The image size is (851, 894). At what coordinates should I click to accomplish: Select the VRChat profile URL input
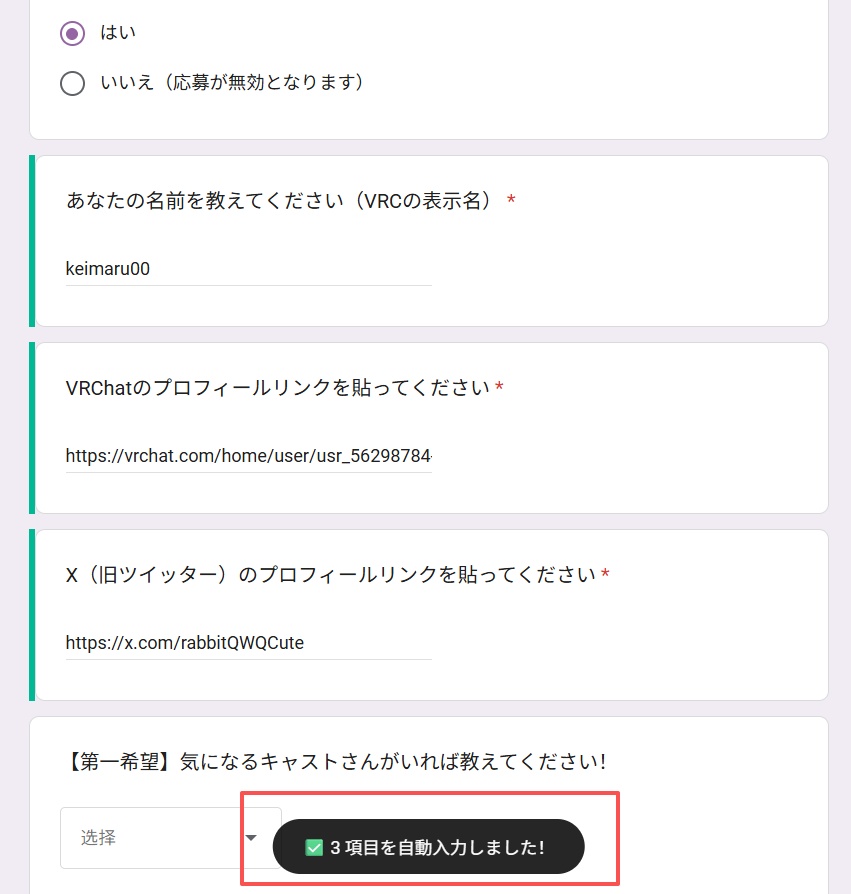[248, 455]
